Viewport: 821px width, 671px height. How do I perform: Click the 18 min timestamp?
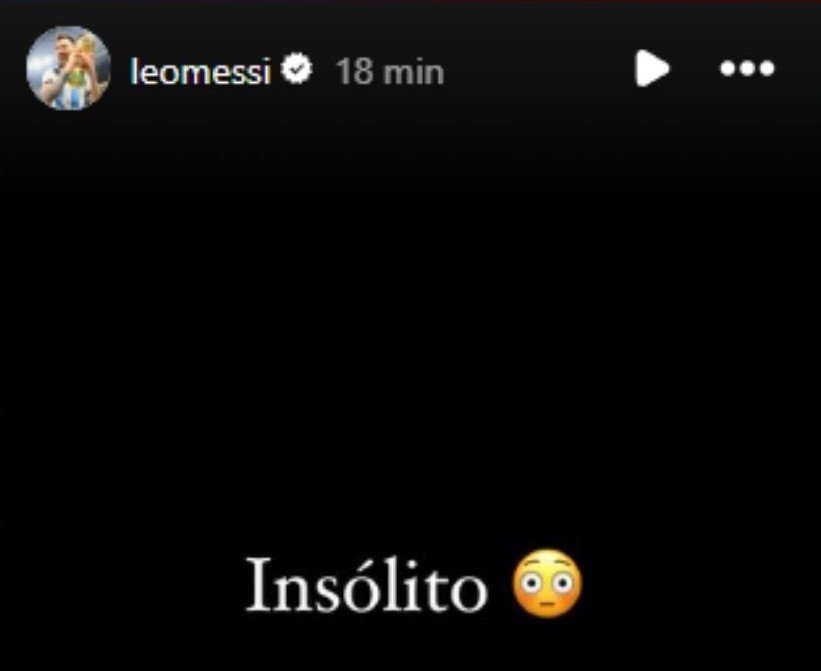[x=390, y=72]
